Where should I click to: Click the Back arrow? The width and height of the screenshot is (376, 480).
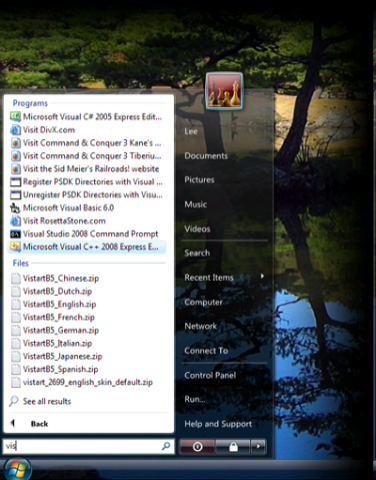(13, 423)
